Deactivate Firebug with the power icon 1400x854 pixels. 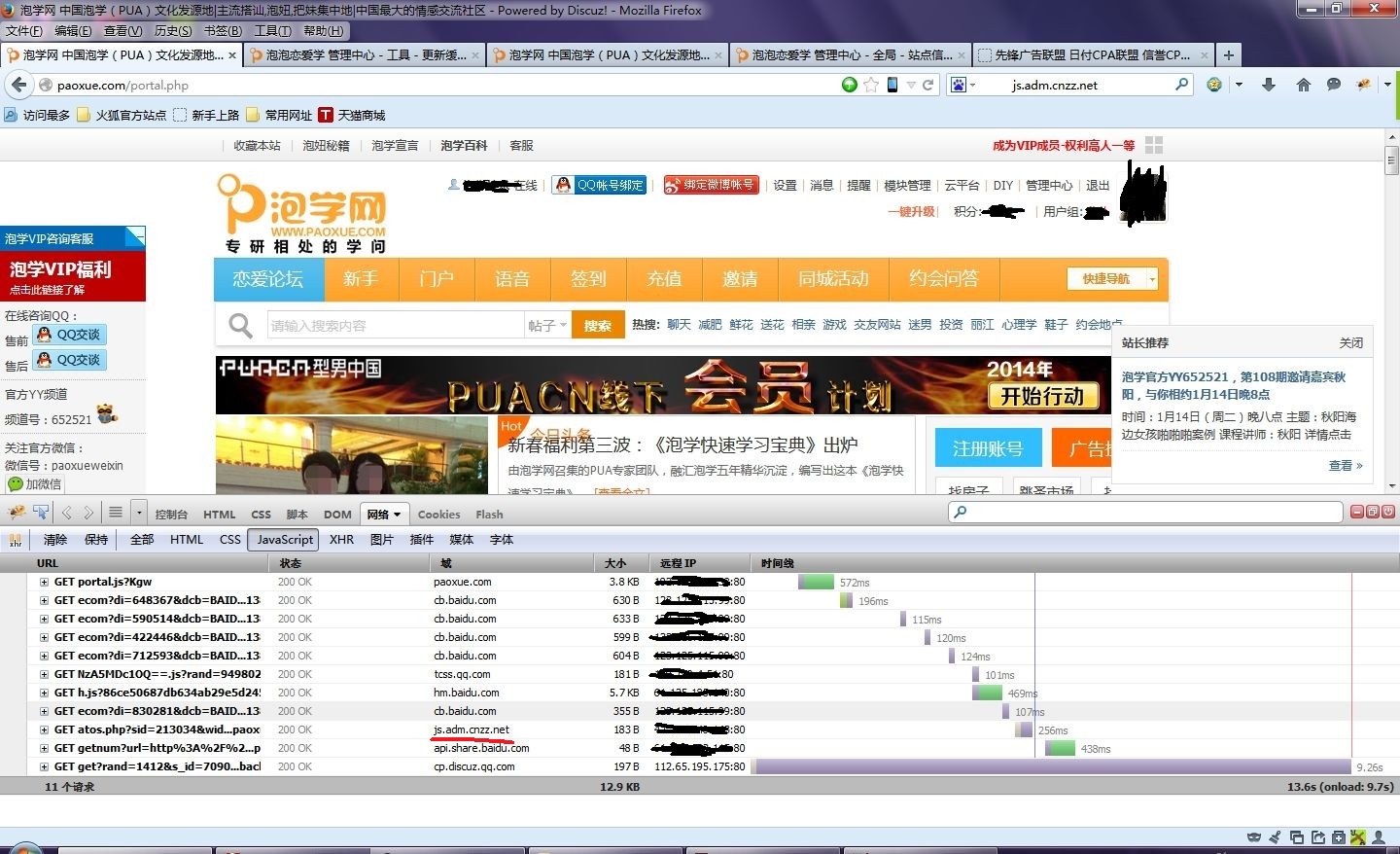(x=1387, y=512)
